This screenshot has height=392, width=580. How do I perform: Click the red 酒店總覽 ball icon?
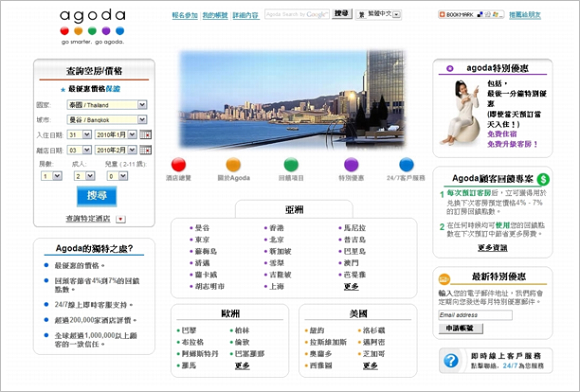tap(178, 165)
